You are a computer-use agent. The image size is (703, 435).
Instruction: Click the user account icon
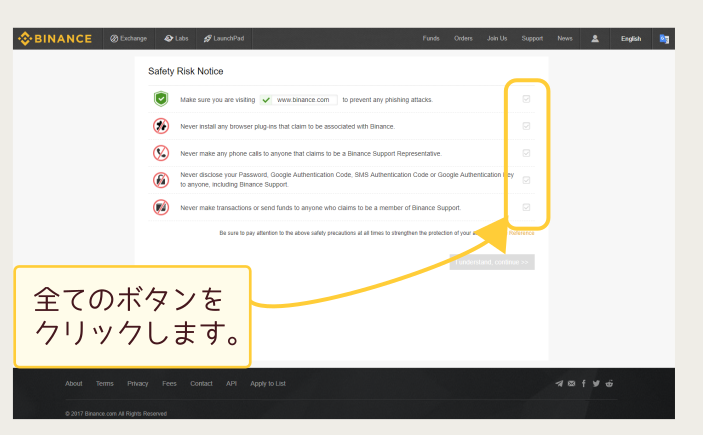click(x=595, y=39)
